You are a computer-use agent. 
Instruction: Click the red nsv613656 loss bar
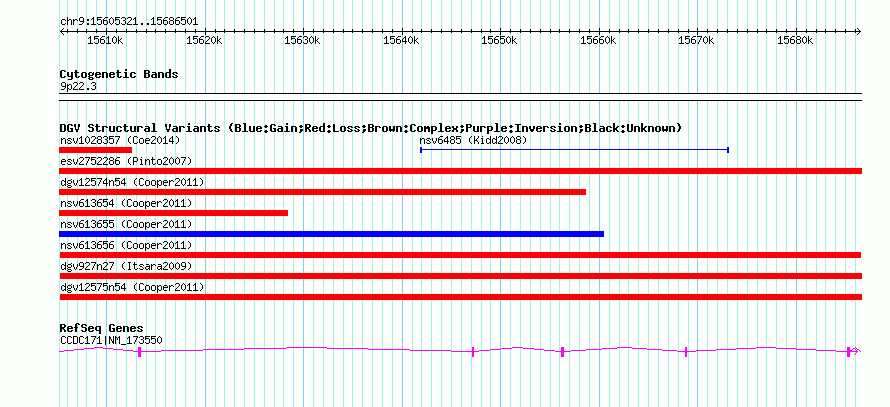460,255
